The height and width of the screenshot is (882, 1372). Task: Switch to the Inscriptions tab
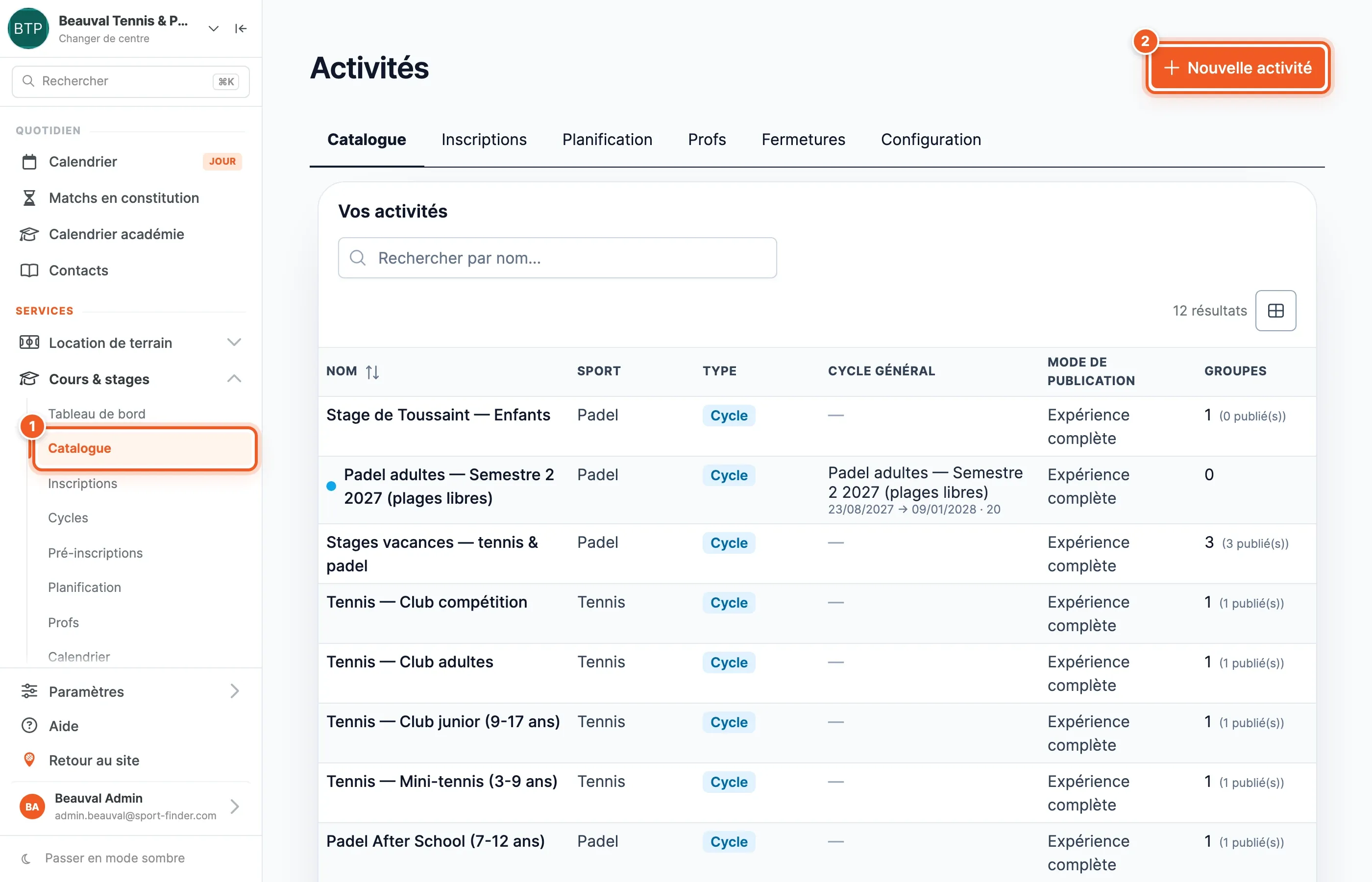point(484,139)
